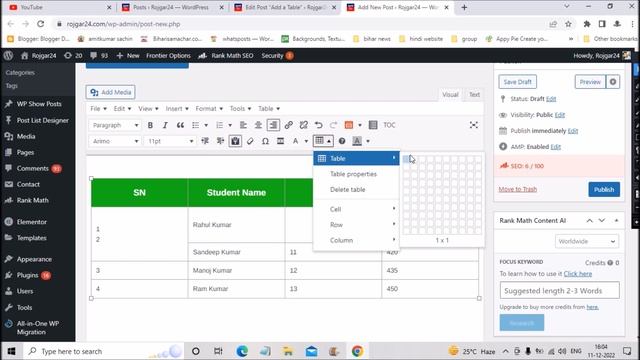Open the Arimo font family dropdown
640x360 pixels.
(115, 141)
